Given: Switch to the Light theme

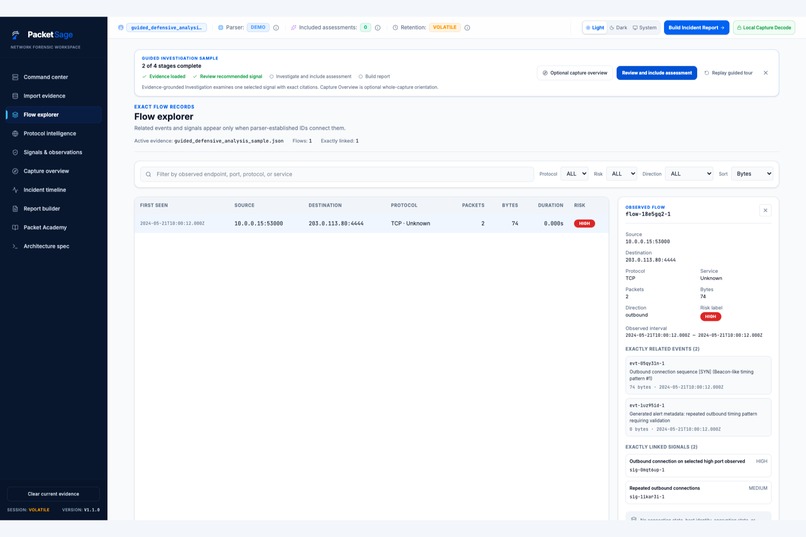Looking at the screenshot, I should click(595, 28).
